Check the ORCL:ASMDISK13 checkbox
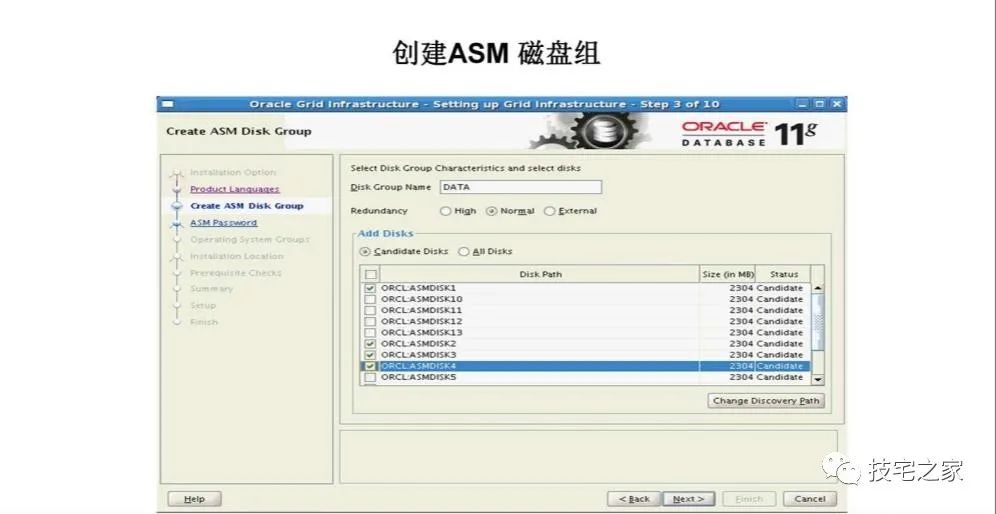The height and width of the screenshot is (514, 996). click(370, 333)
